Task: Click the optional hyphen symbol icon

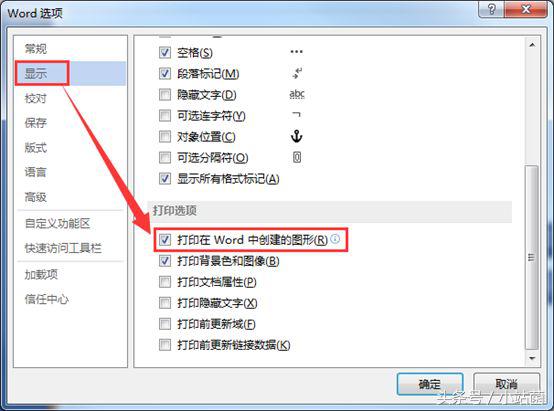Action: point(297,115)
